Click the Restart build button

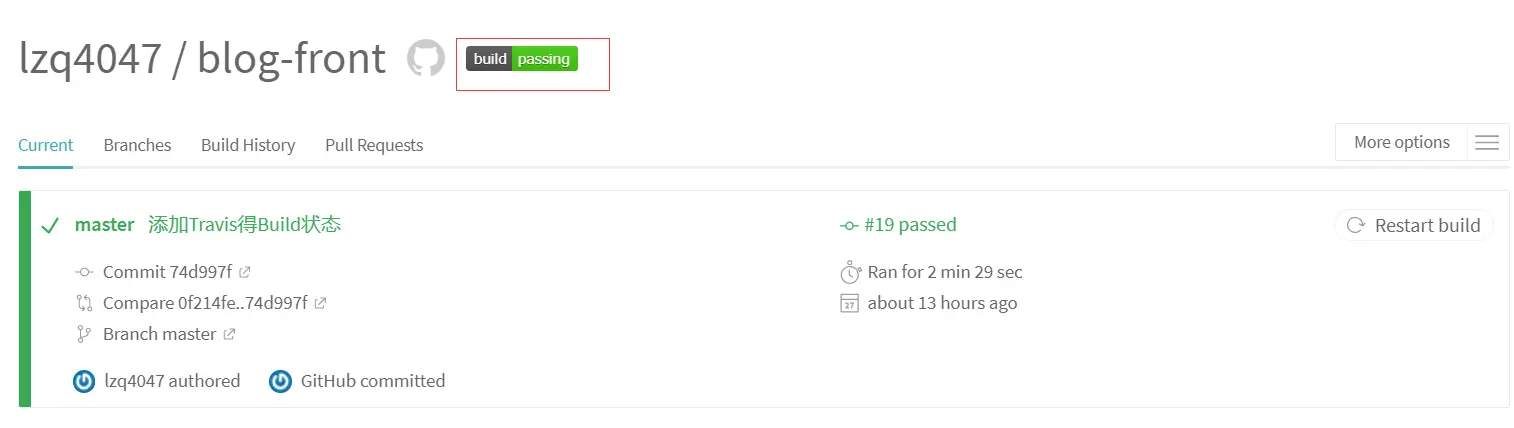click(1414, 226)
